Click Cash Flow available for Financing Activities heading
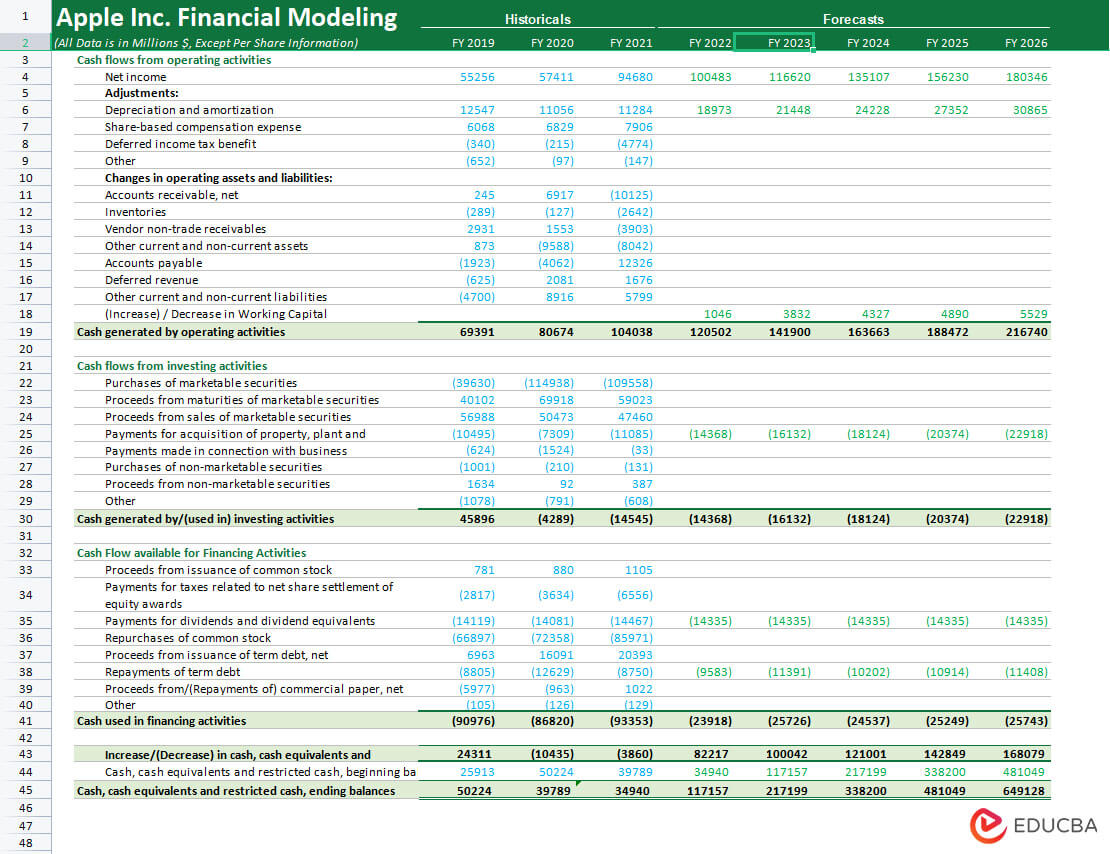1110x854 pixels. pyautogui.click(x=191, y=552)
